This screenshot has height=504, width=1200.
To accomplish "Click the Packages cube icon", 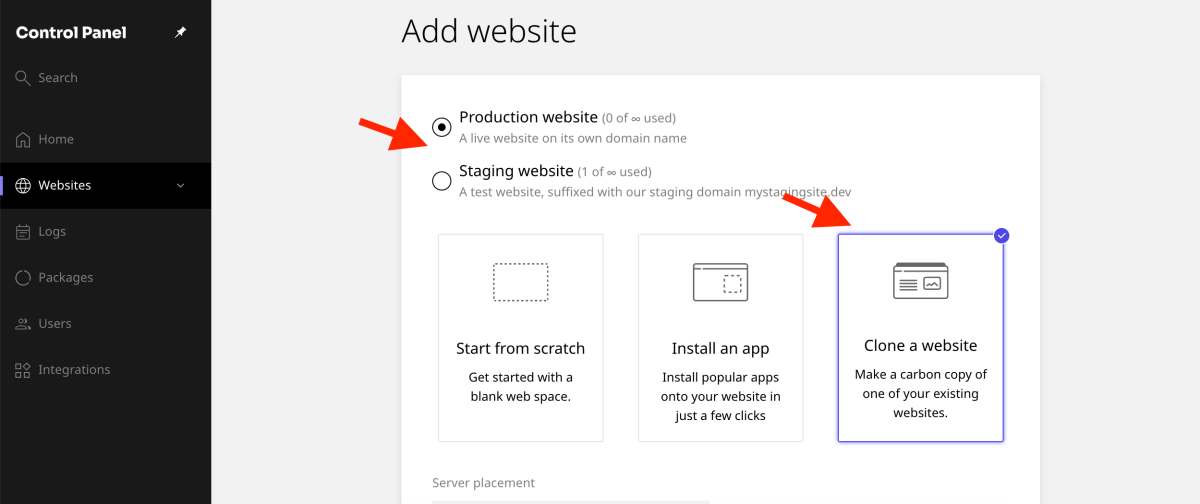I will (23, 278).
